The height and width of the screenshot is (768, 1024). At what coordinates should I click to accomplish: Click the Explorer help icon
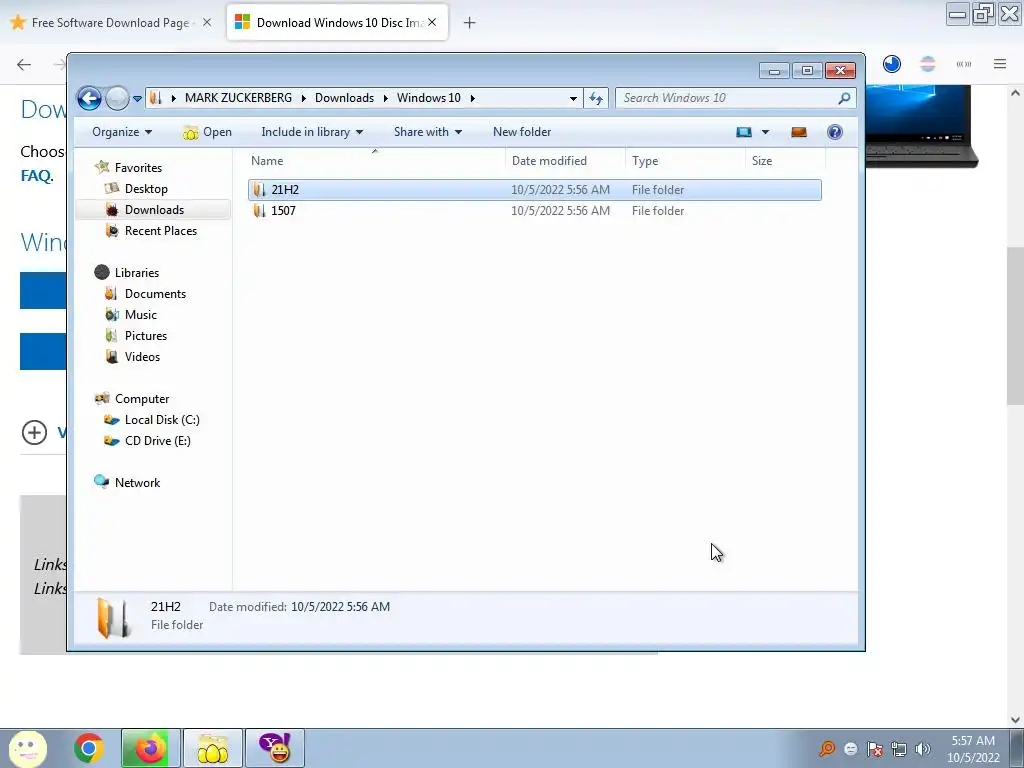click(835, 132)
